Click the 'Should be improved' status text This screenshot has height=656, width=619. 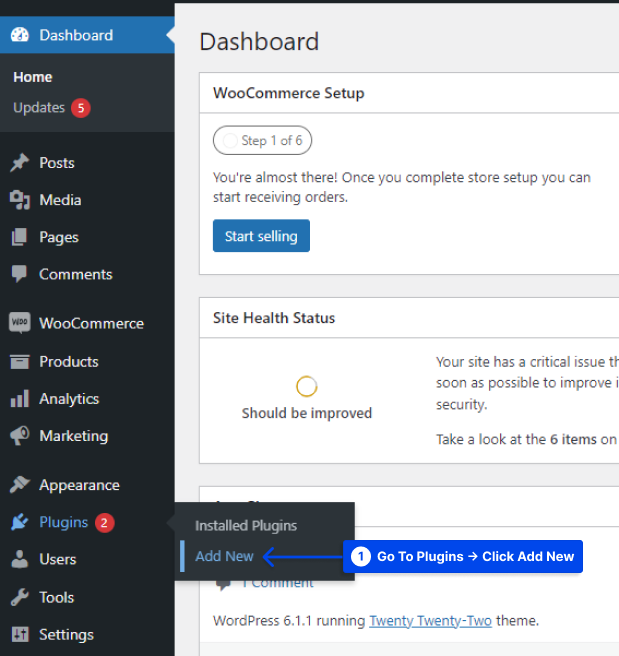307,413
